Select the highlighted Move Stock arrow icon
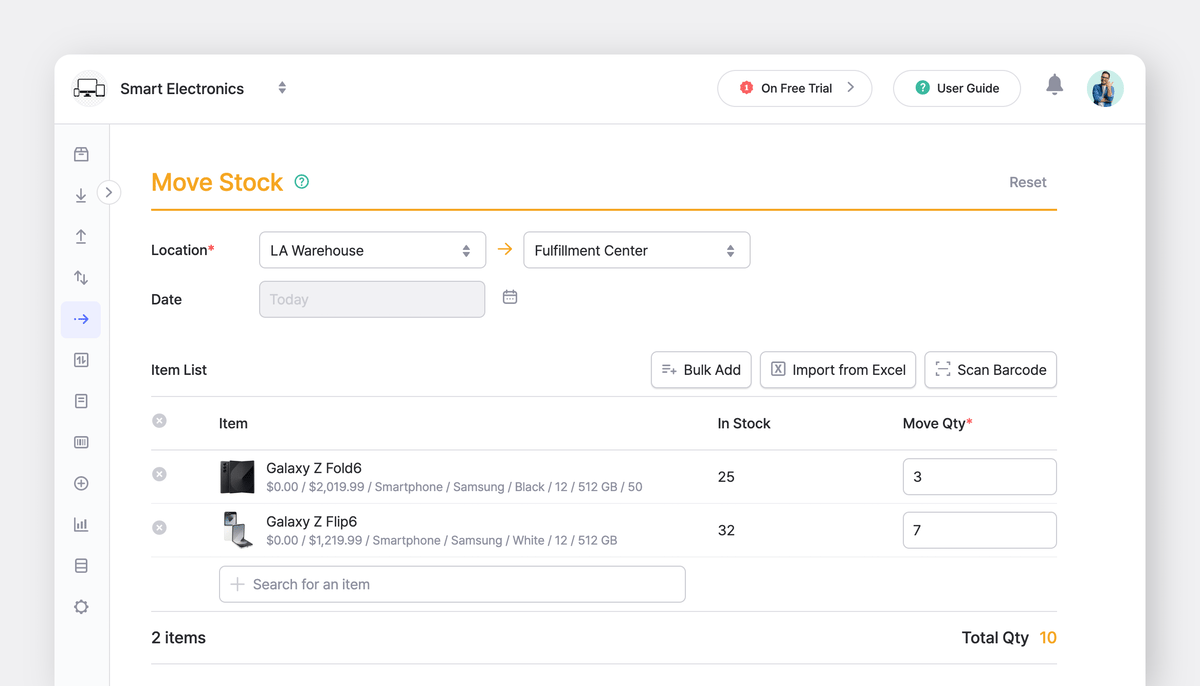 tap(81, 319)
